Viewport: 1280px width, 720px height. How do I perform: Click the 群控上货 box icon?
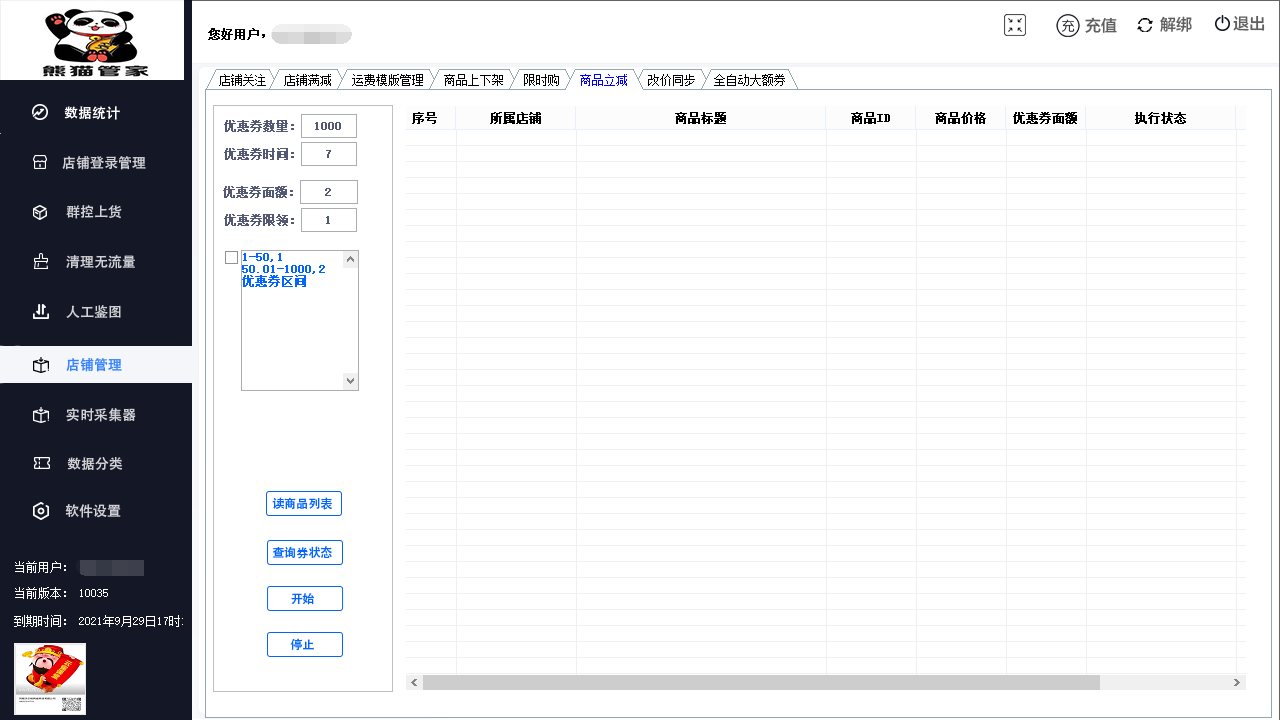pos(40,212)
